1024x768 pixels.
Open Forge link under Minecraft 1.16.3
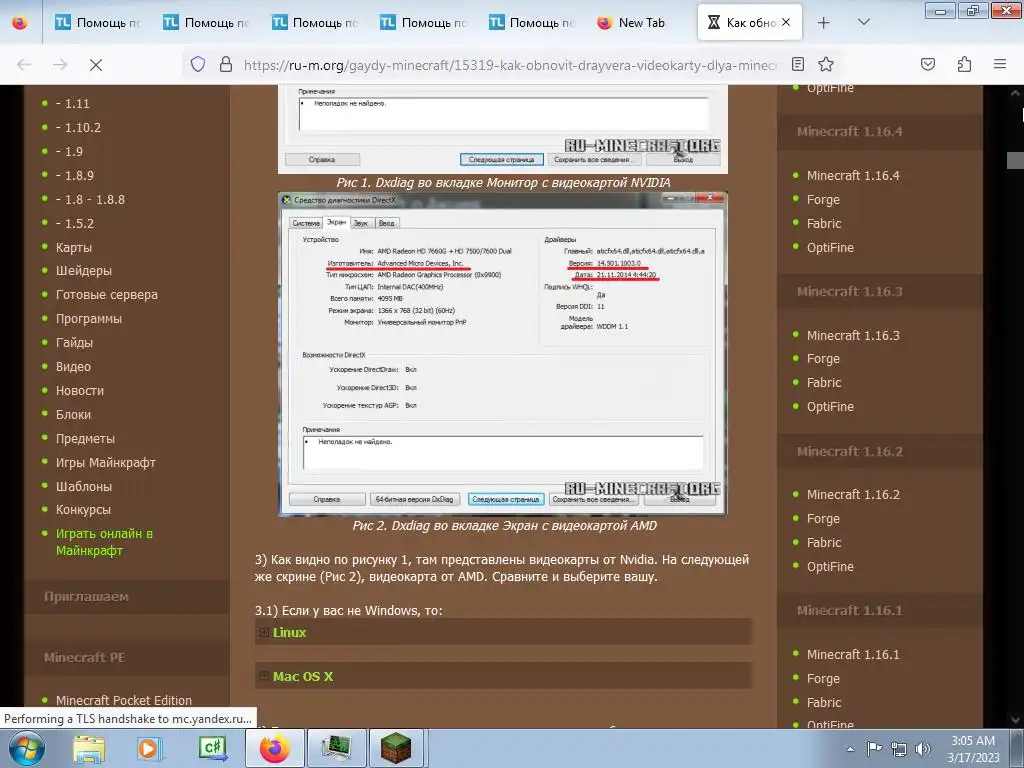823,359
